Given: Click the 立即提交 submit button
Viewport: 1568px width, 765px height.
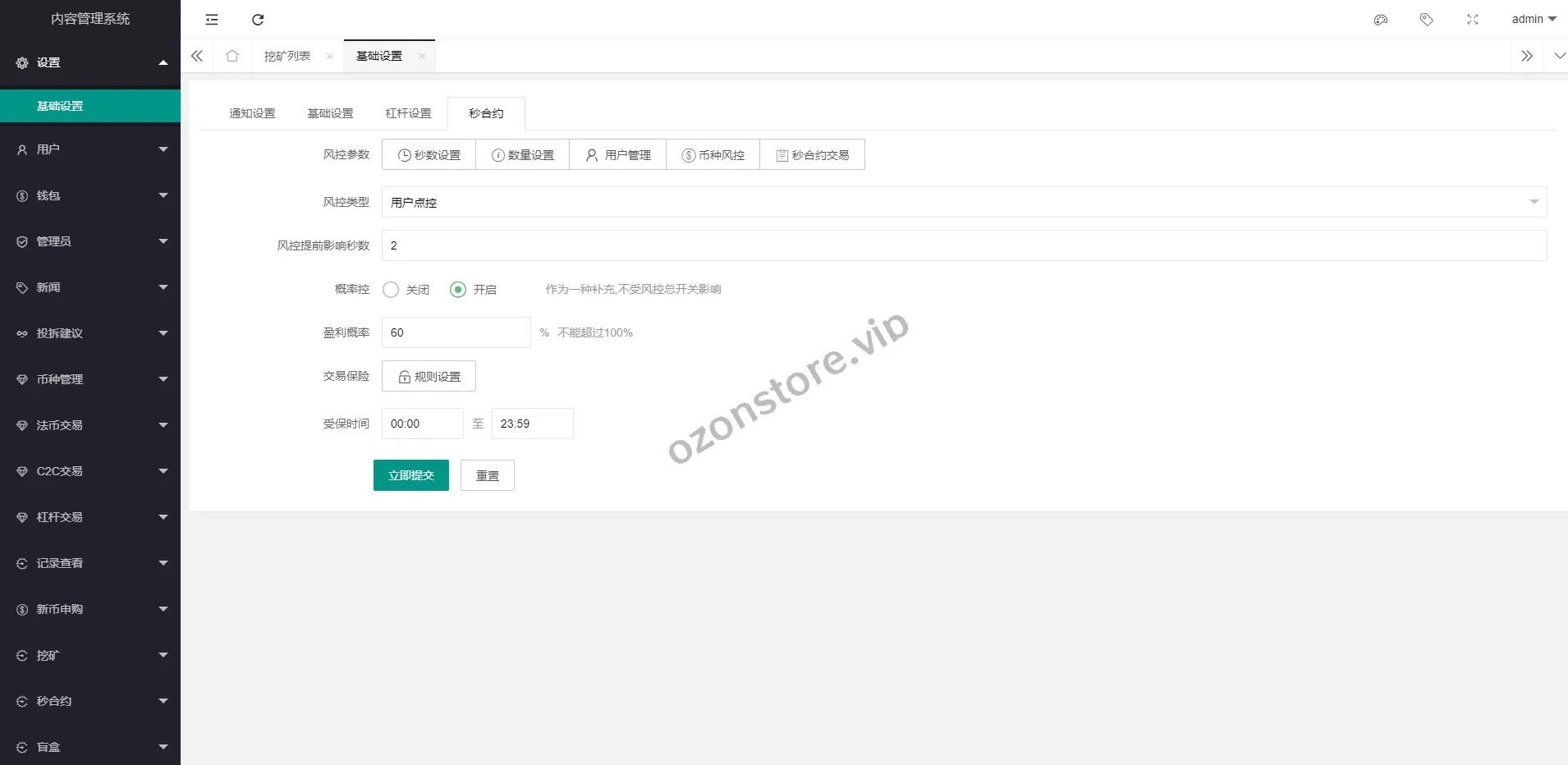Looking at the screenshot, I should coord(410,475).
